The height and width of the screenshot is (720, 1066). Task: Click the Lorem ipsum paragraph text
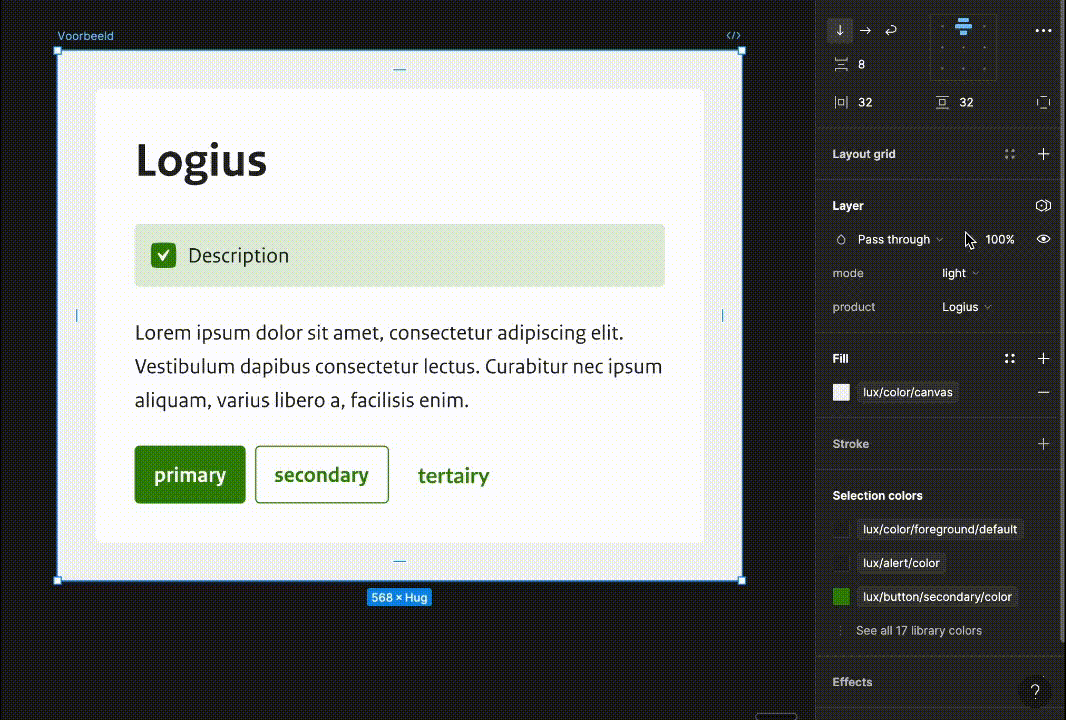(x=398, y=366)
